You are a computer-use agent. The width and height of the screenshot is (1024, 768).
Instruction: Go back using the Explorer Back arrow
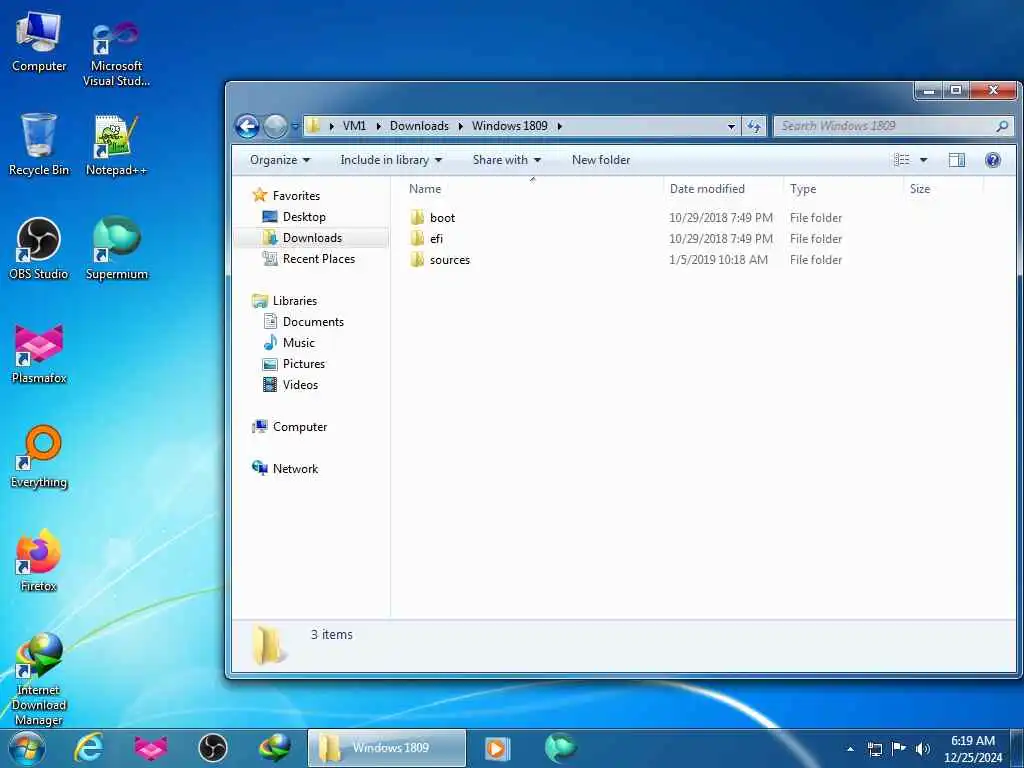[248, 126]
